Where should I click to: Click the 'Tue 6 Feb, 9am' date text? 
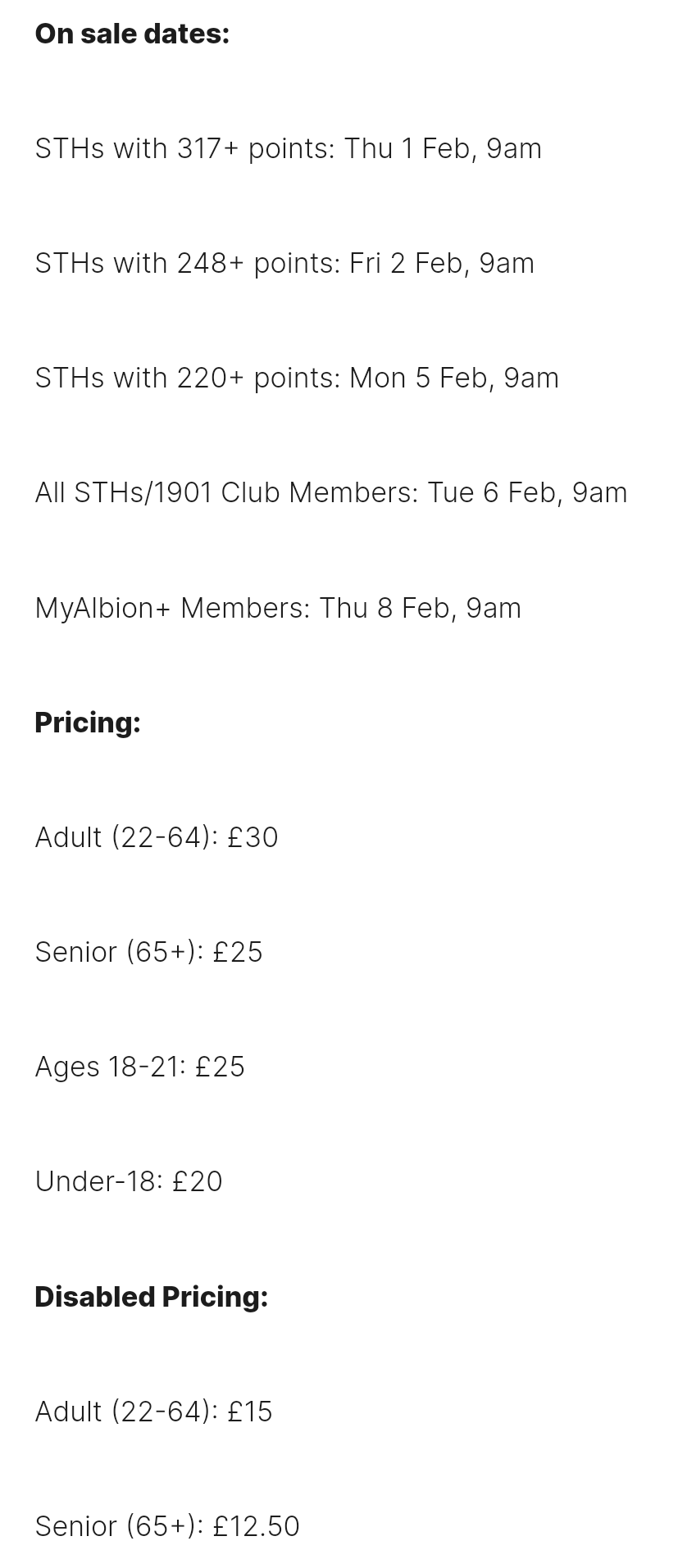click(528, 493)
